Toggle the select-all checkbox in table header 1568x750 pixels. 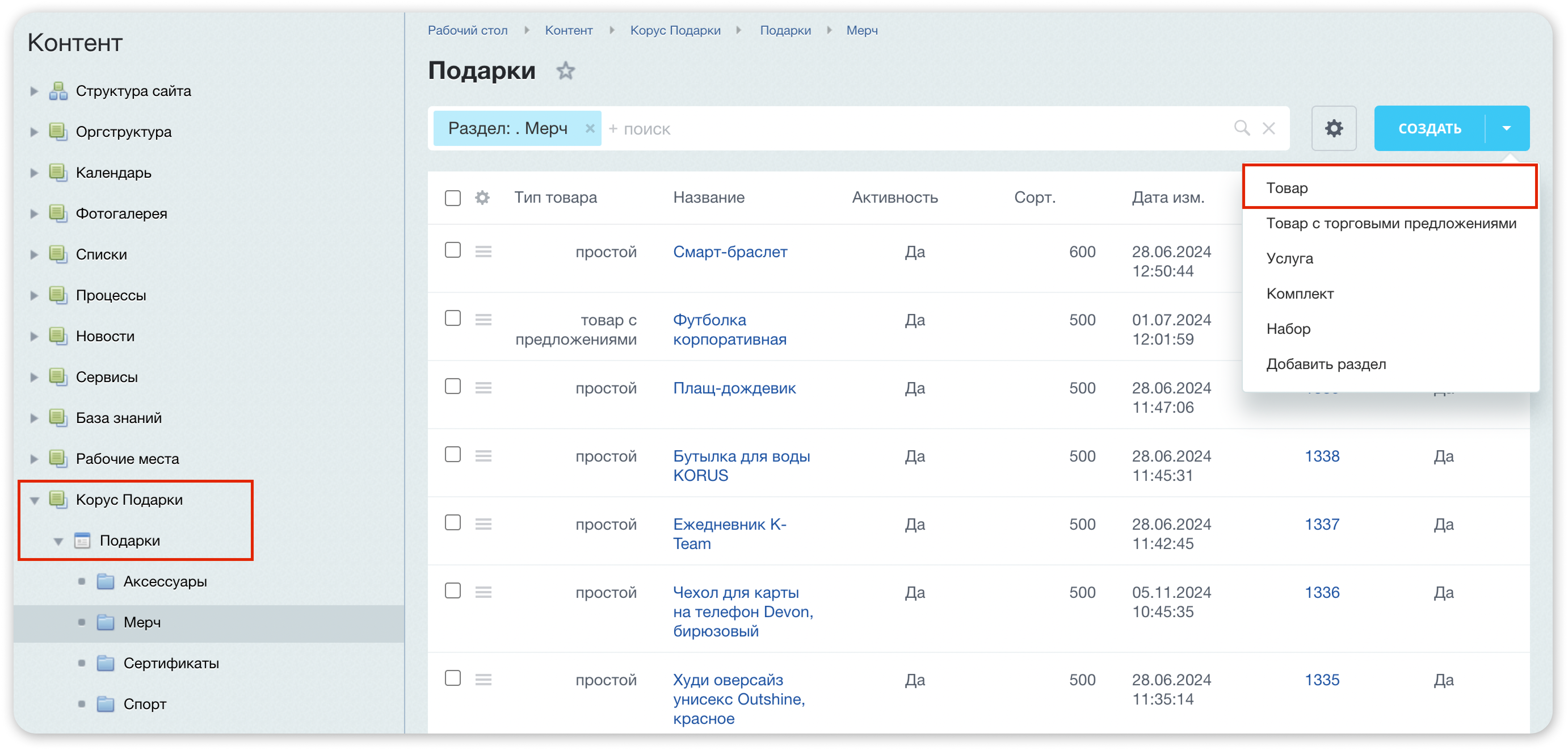point(453,198)
